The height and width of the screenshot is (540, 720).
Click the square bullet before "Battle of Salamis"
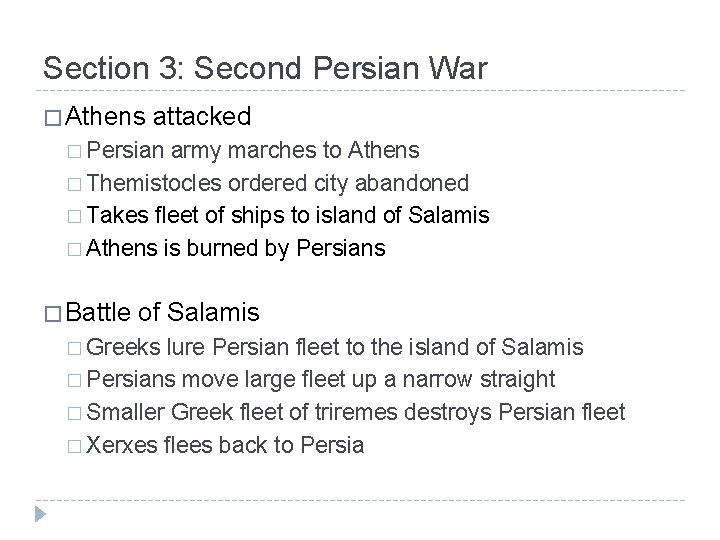(x=53, y=313)
